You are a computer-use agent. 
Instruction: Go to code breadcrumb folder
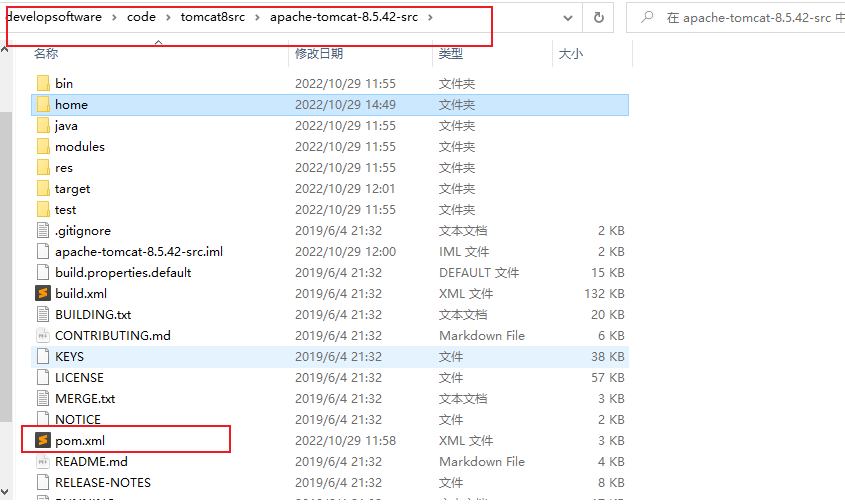pos(141,17)
